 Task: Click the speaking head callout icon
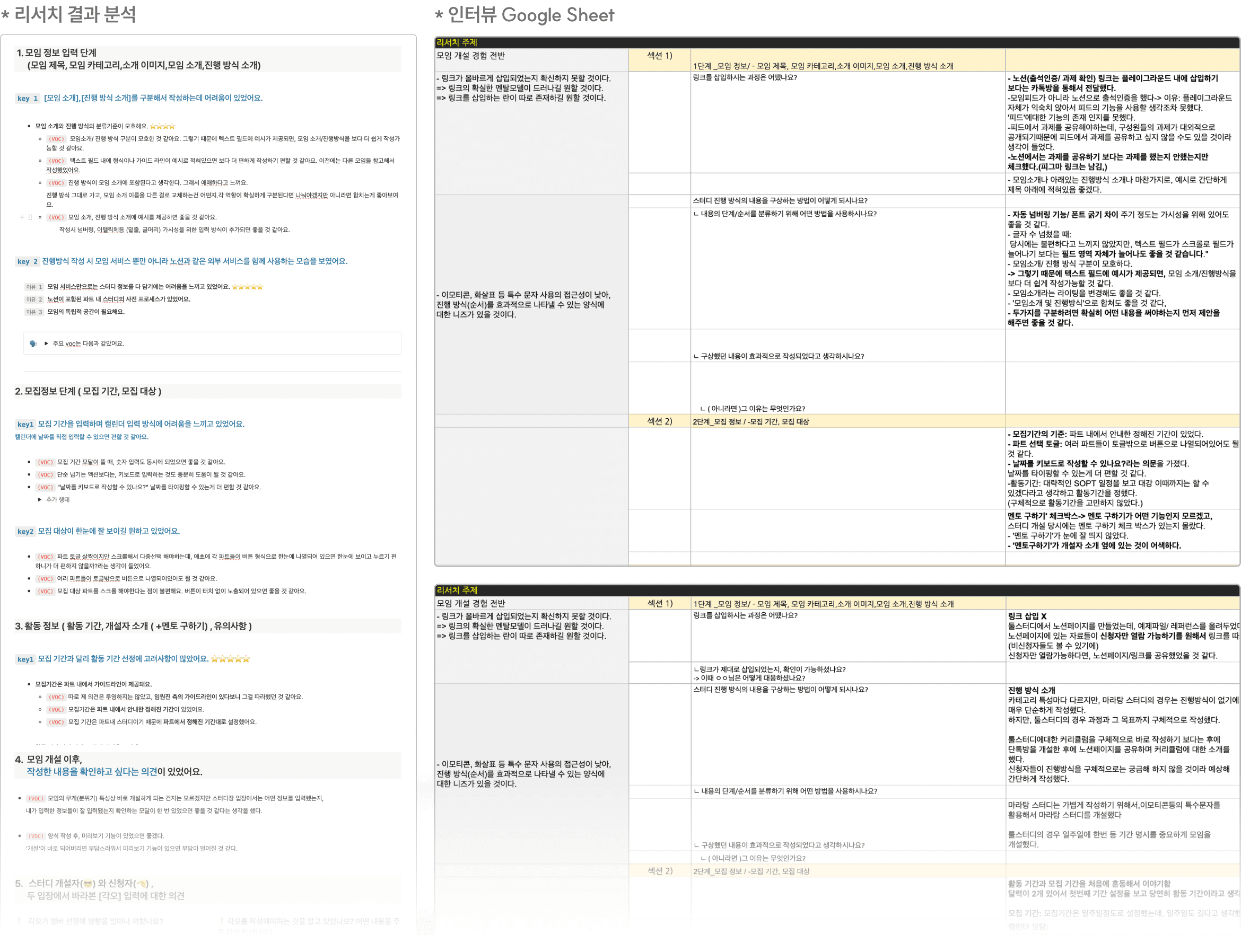pyautogui.click(x=33, y=343)
